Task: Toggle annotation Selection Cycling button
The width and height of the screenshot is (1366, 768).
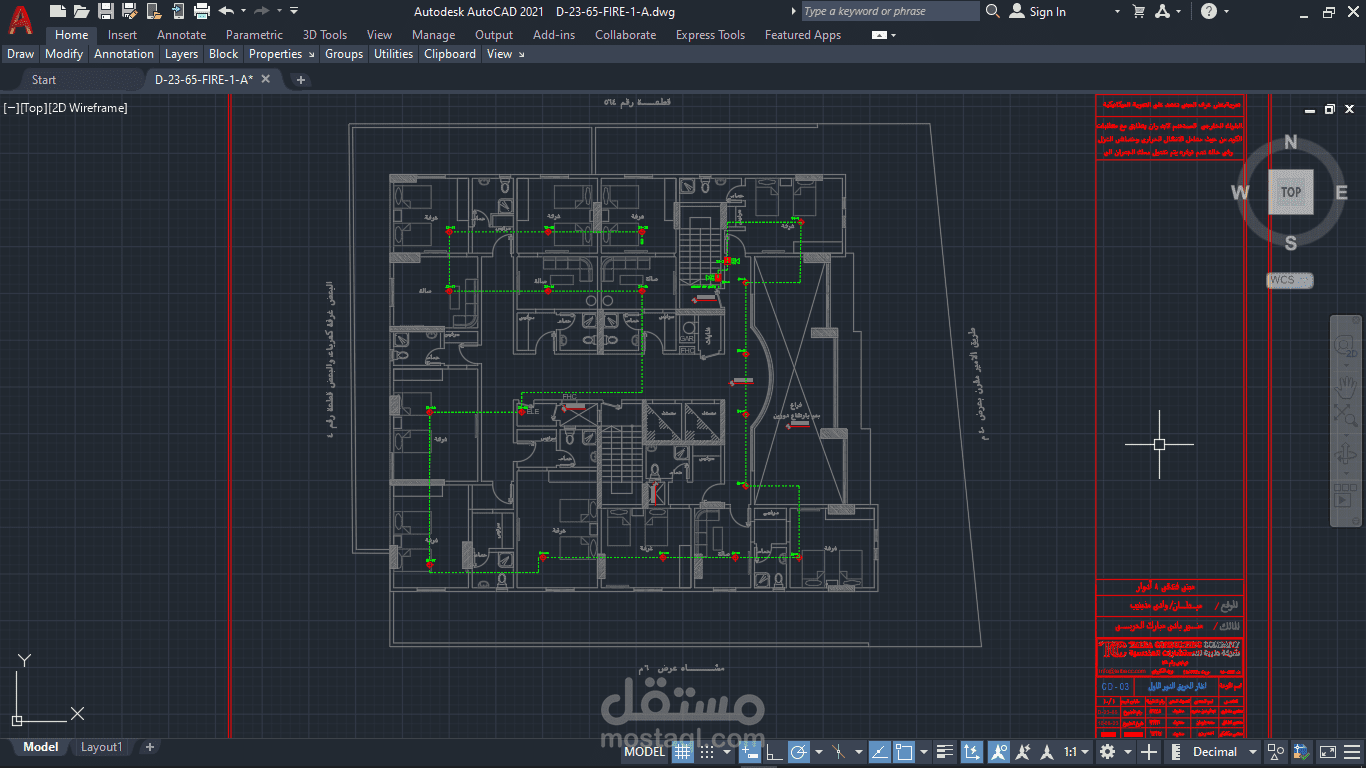Action: [x=972, y=752]
